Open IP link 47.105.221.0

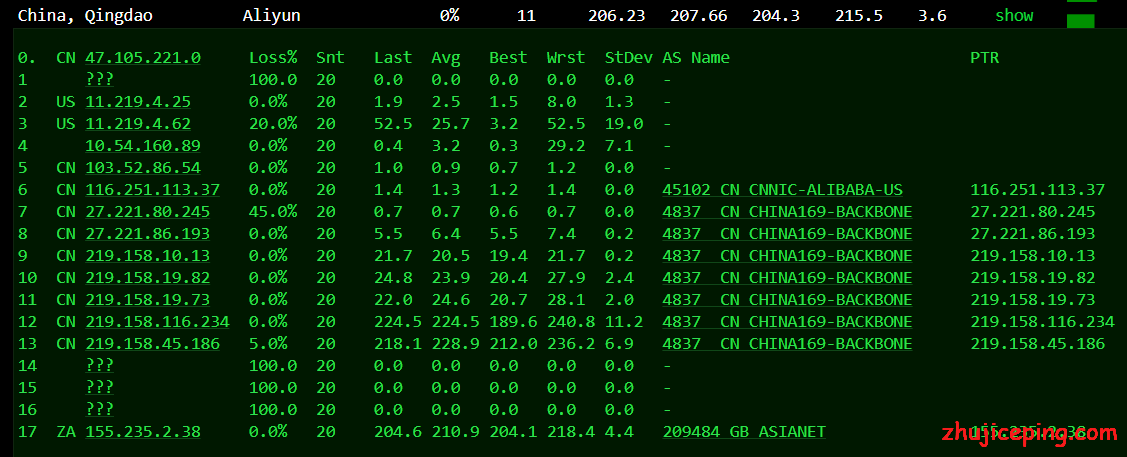pos(143,57)
